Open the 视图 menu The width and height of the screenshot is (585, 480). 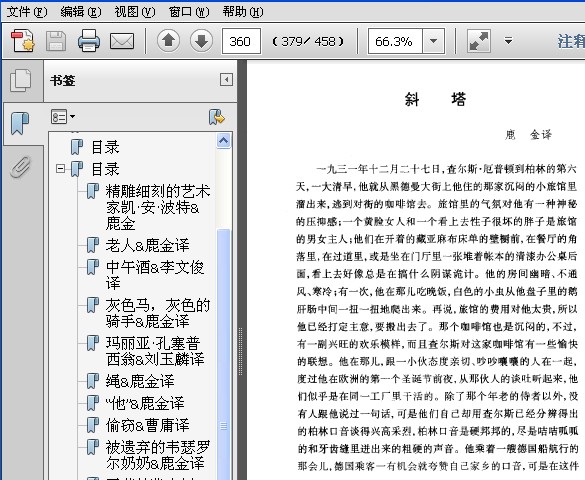(135, 12)
